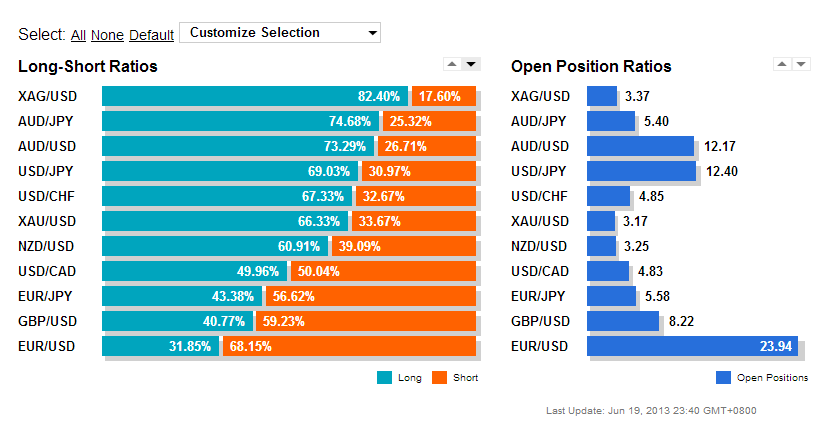Click the Default selection link
The height and width of the screenshot is (431, 821).
click(151, 35)
